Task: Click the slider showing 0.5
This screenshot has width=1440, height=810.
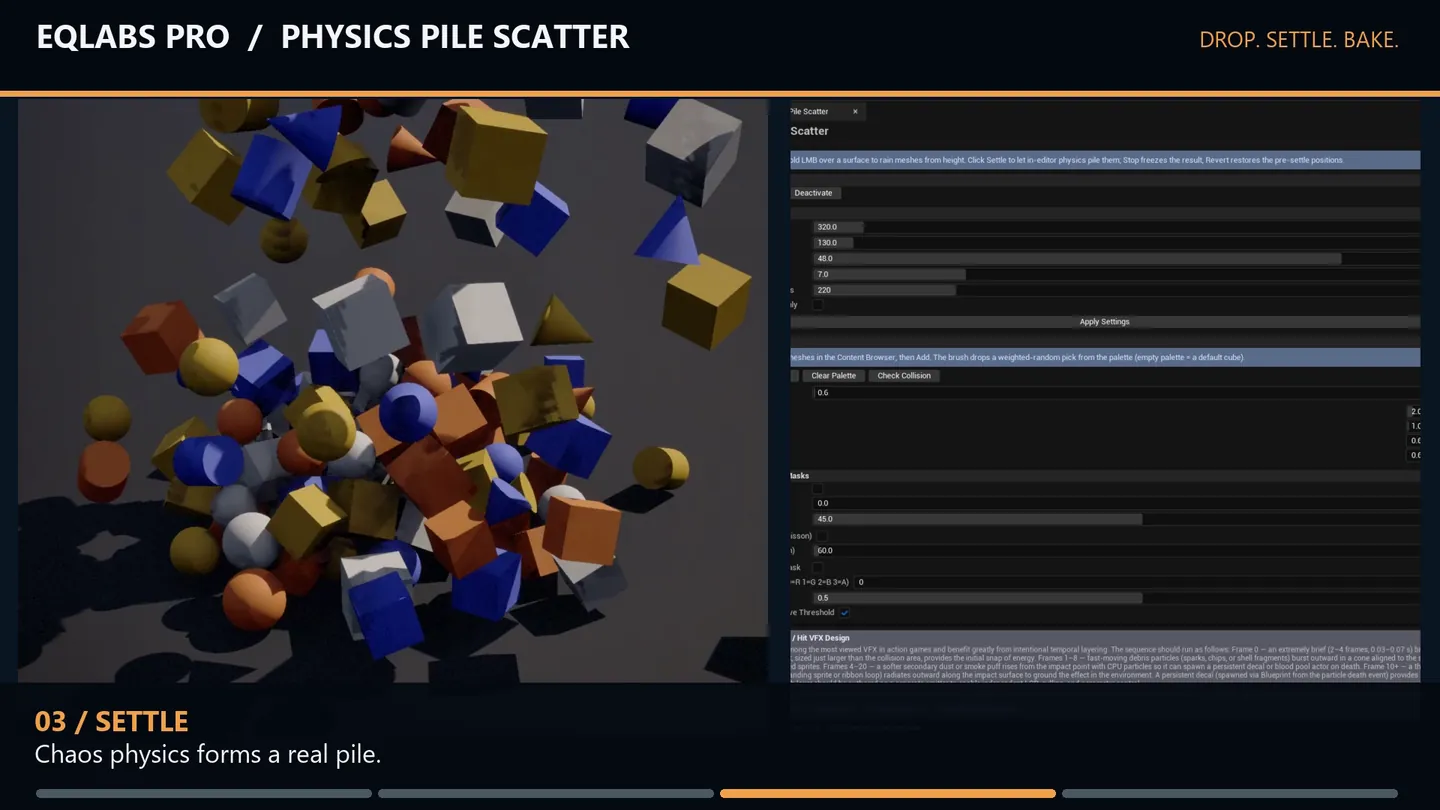Action: pyautogui.click(x=1116, y=598)
